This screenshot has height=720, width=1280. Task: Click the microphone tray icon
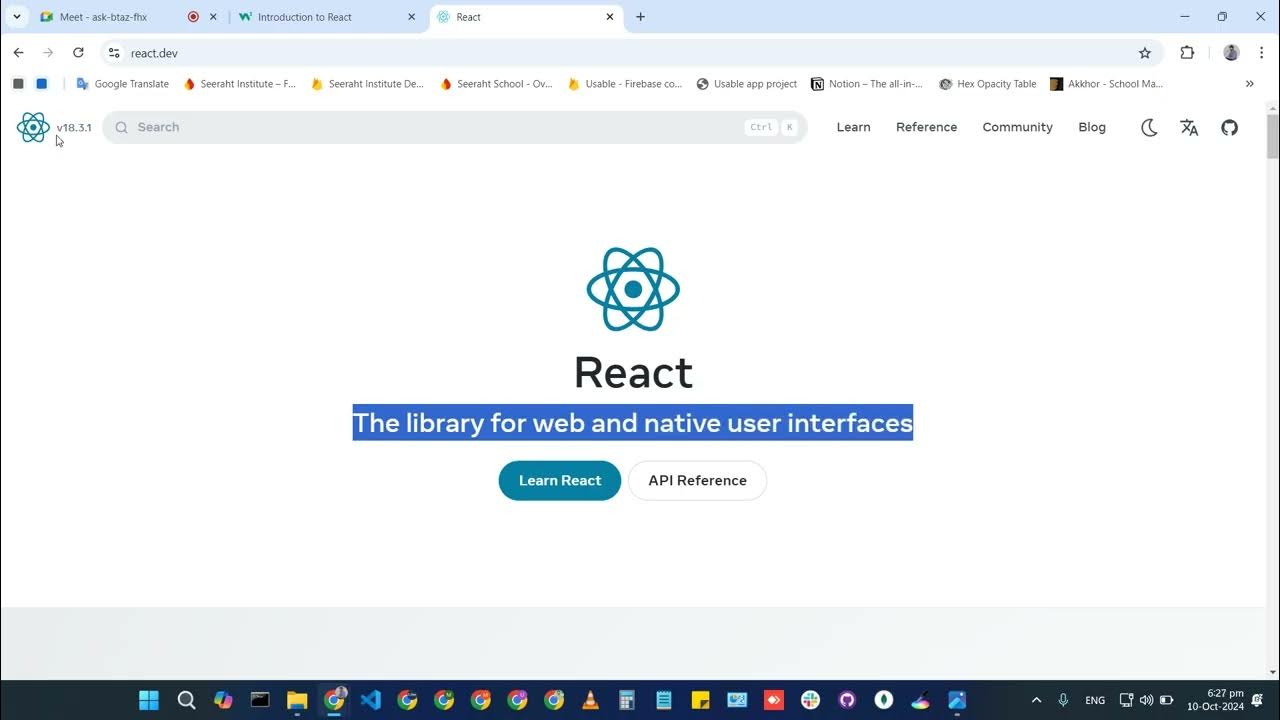click(1063, 700)
